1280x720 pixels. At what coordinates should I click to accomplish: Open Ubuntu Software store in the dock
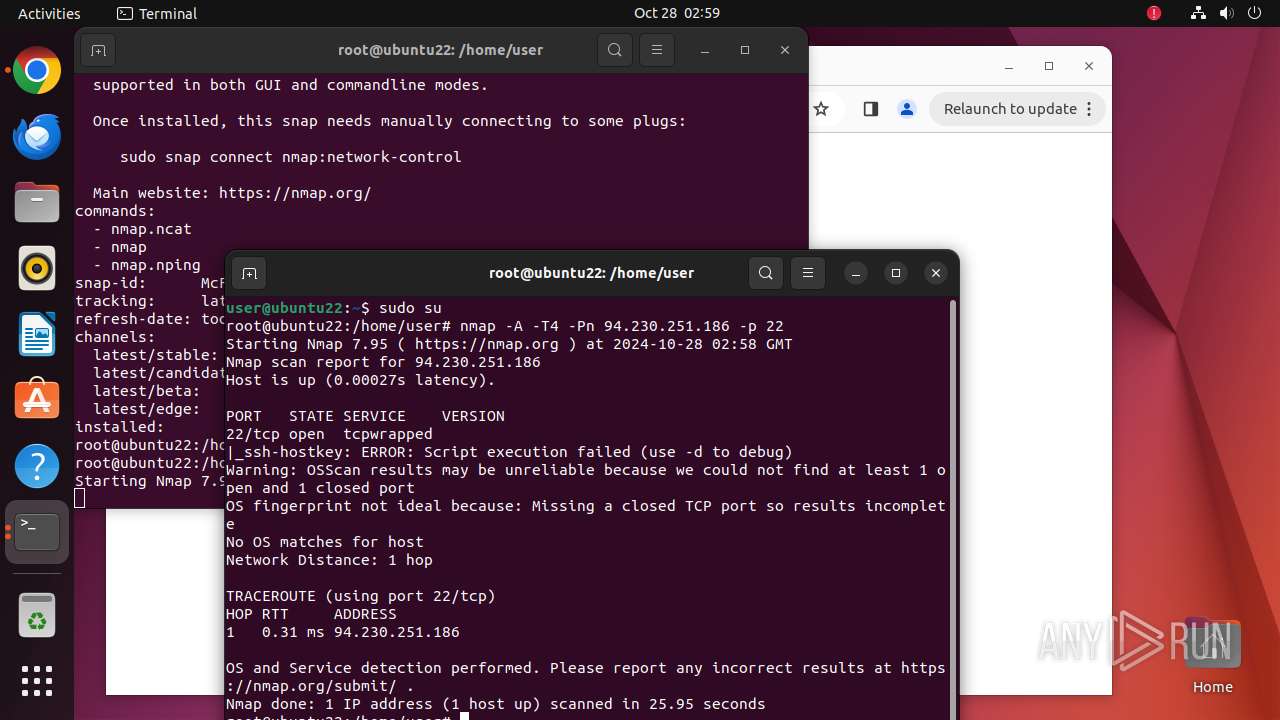click(x=37, y=401)
